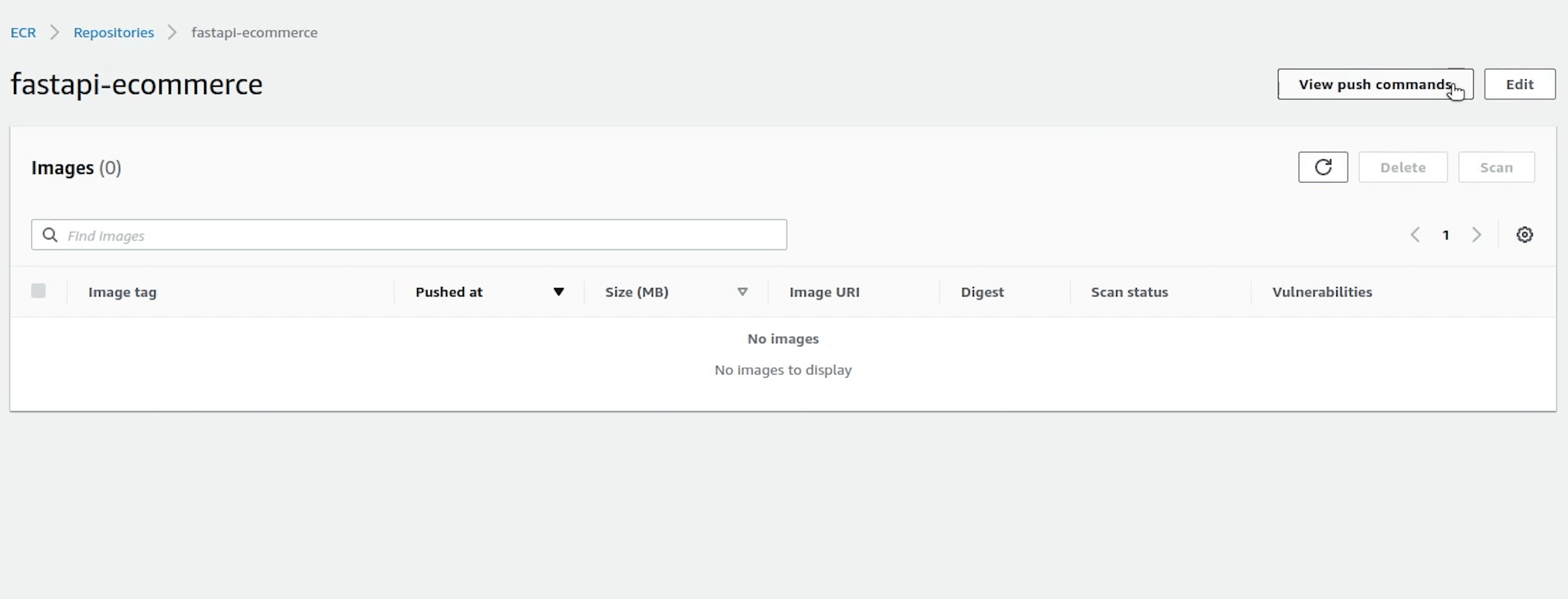
Task: Click the Edit repository button
Action: coord(1519,85)
